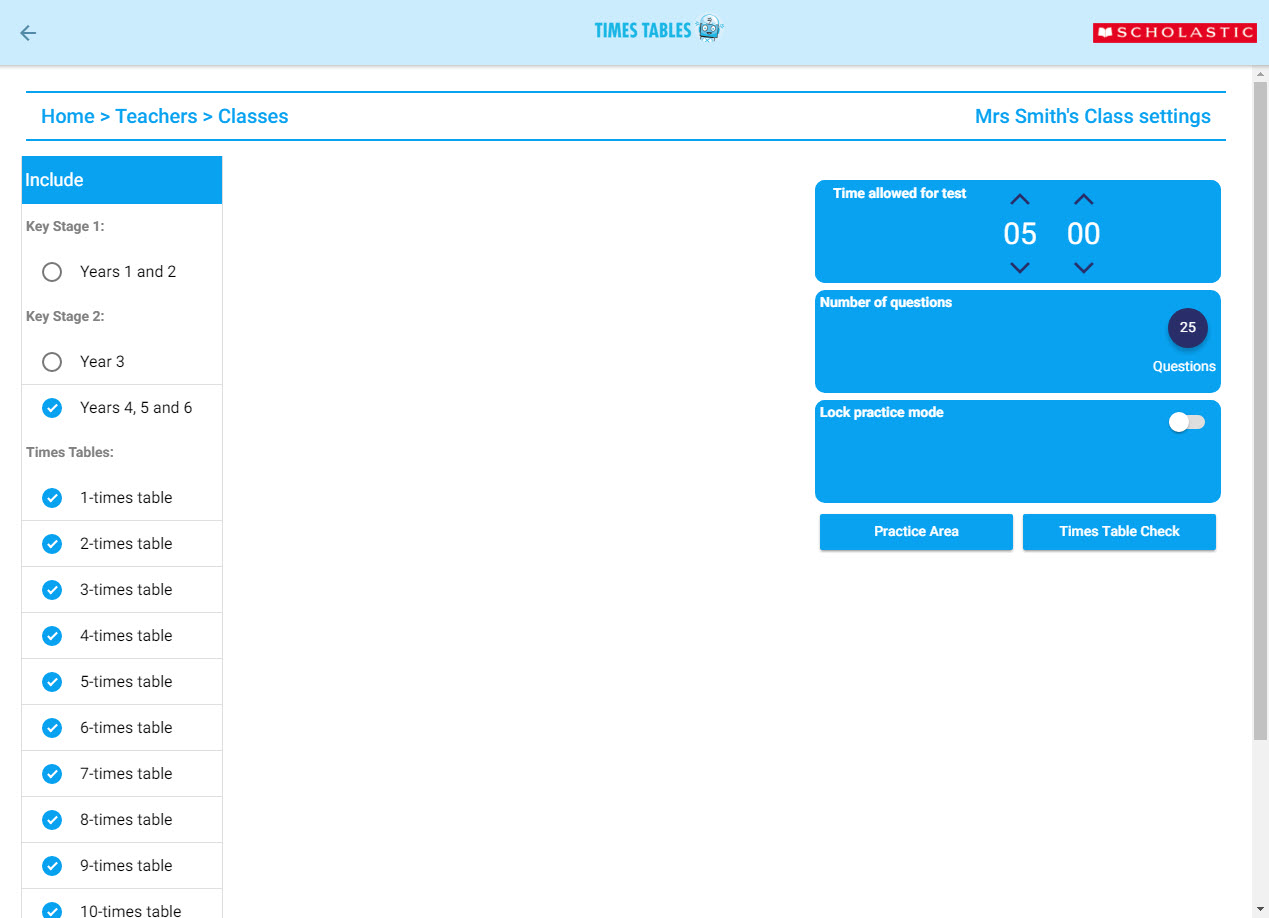Click the back arrow icon
Screen dimensions: 1269x918
click(x=28, y=33)
